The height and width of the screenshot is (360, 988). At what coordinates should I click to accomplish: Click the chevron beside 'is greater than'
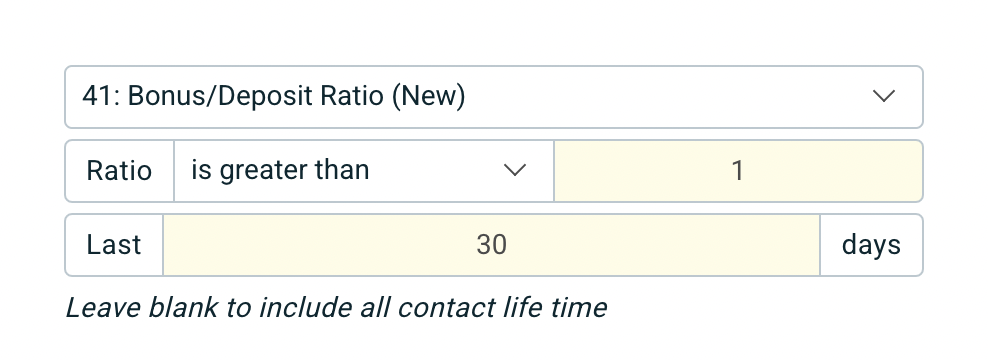515,170
